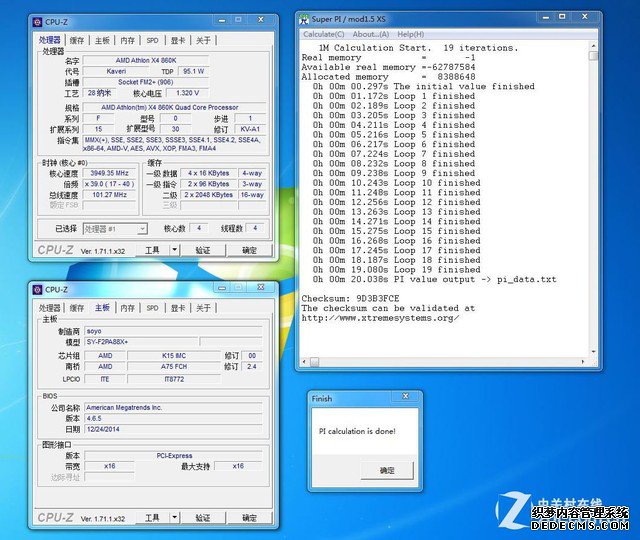Click the 1.320 V core voltage value
The height and width of the screenshot is (540, 640).
tap(187, 93)
